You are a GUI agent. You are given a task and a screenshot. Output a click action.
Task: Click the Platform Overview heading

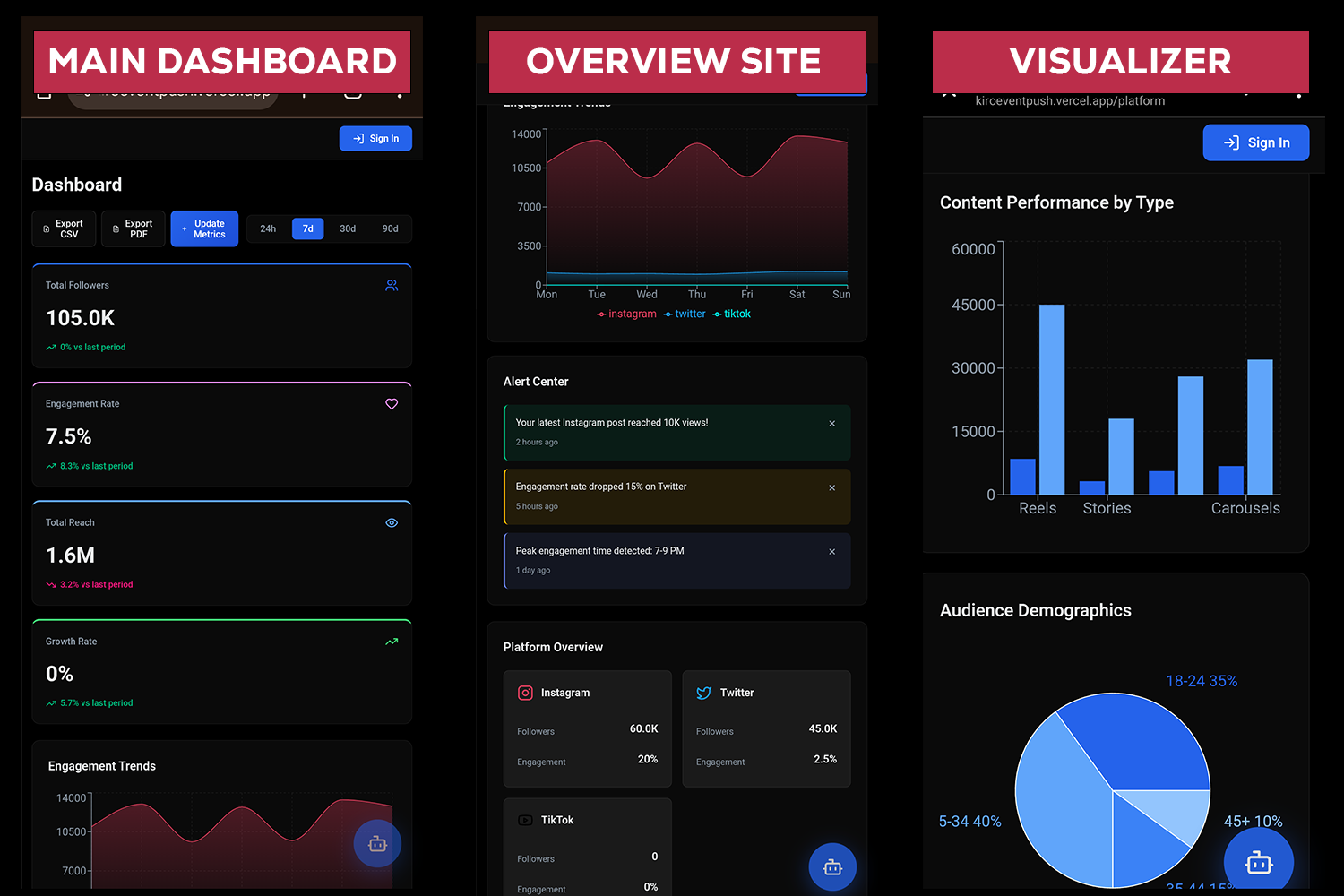553,647
